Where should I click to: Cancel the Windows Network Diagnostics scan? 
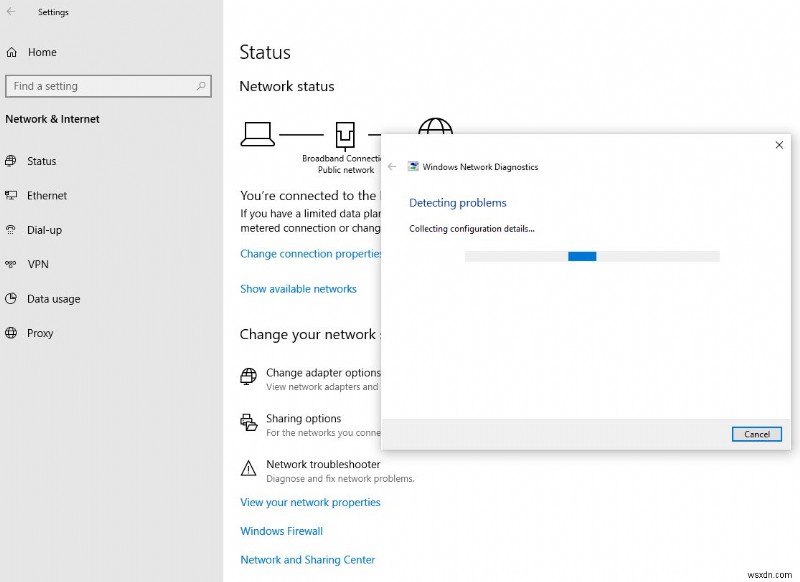756,434
